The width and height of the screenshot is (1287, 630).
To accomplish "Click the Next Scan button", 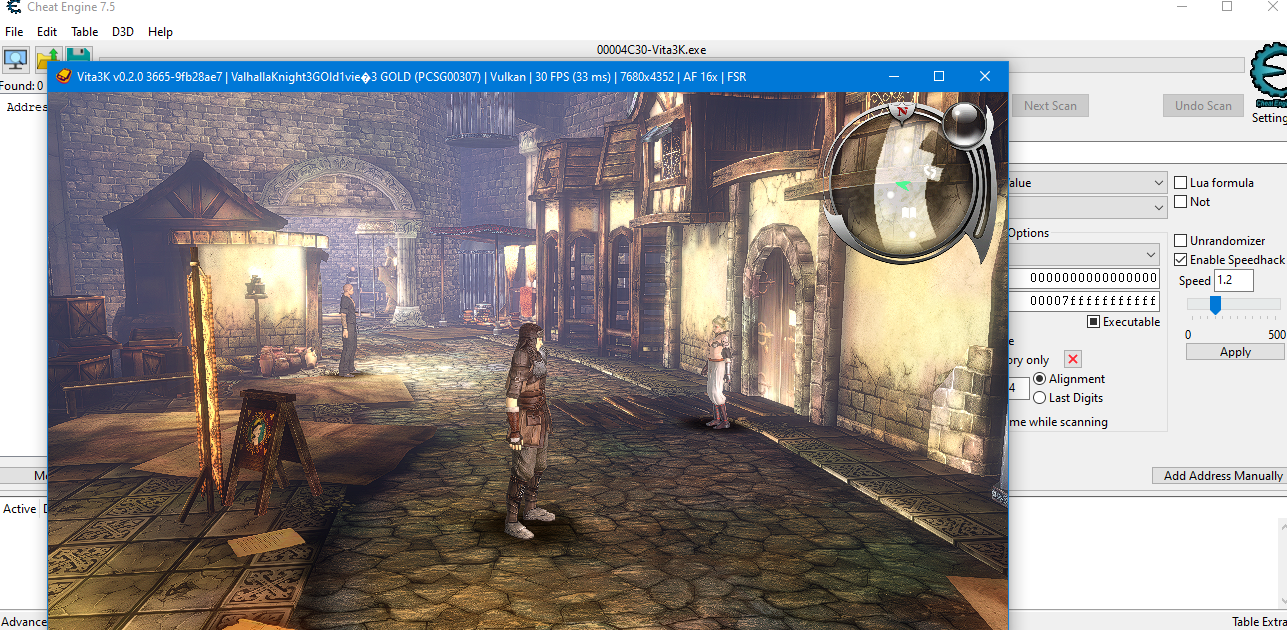I will (x=1050, y=106).
